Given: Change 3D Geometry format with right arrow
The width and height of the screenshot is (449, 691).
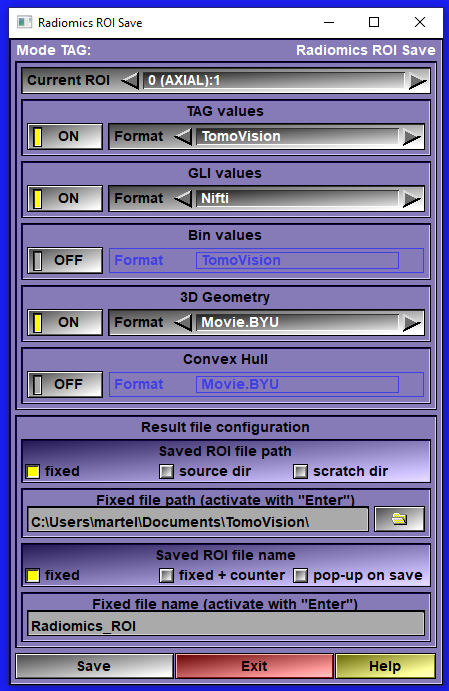Looking at the screenshot, I should [x=412, y=323].
